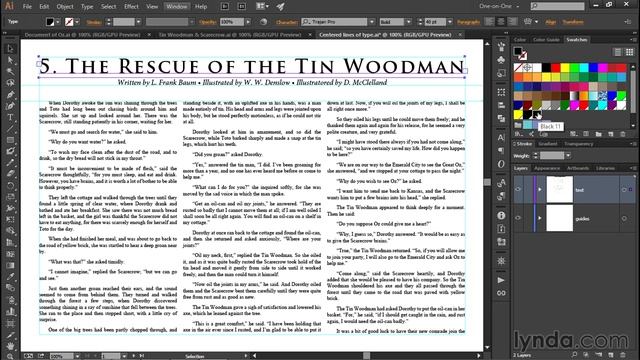
Task: Select the Eyedropper tool
Action: (10, 277)
